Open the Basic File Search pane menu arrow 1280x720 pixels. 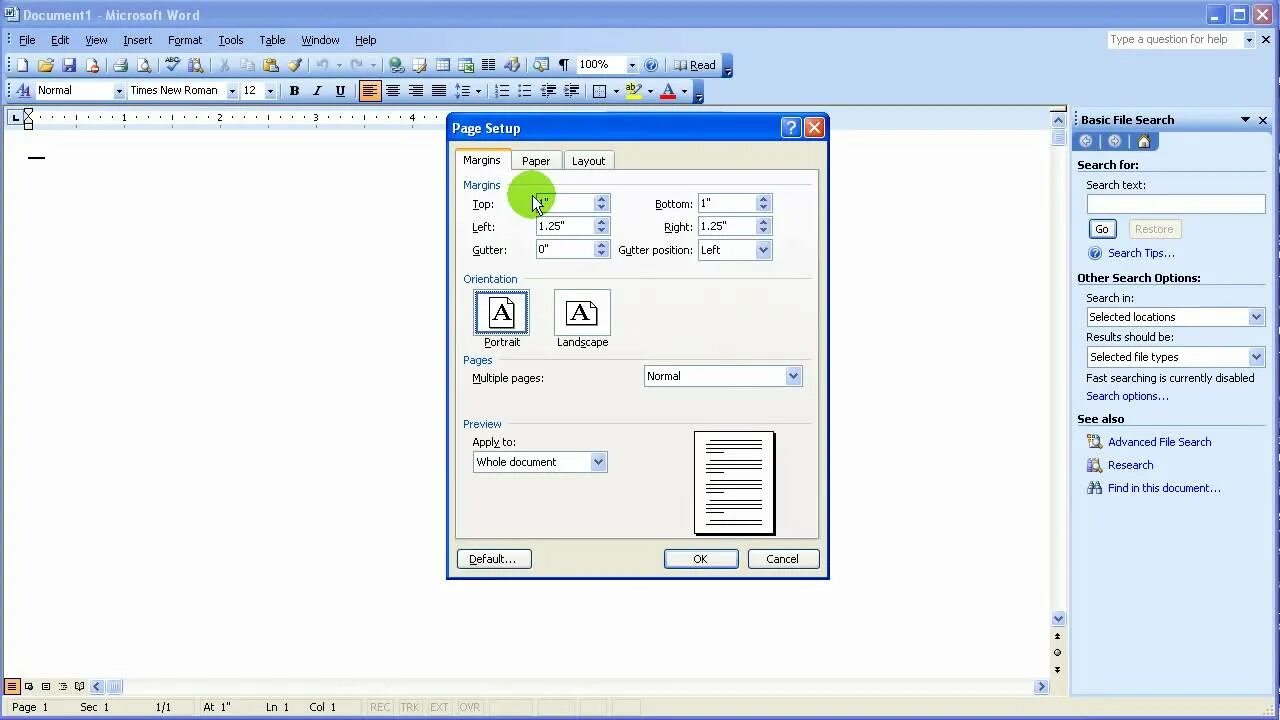[x=1246, y=120]
